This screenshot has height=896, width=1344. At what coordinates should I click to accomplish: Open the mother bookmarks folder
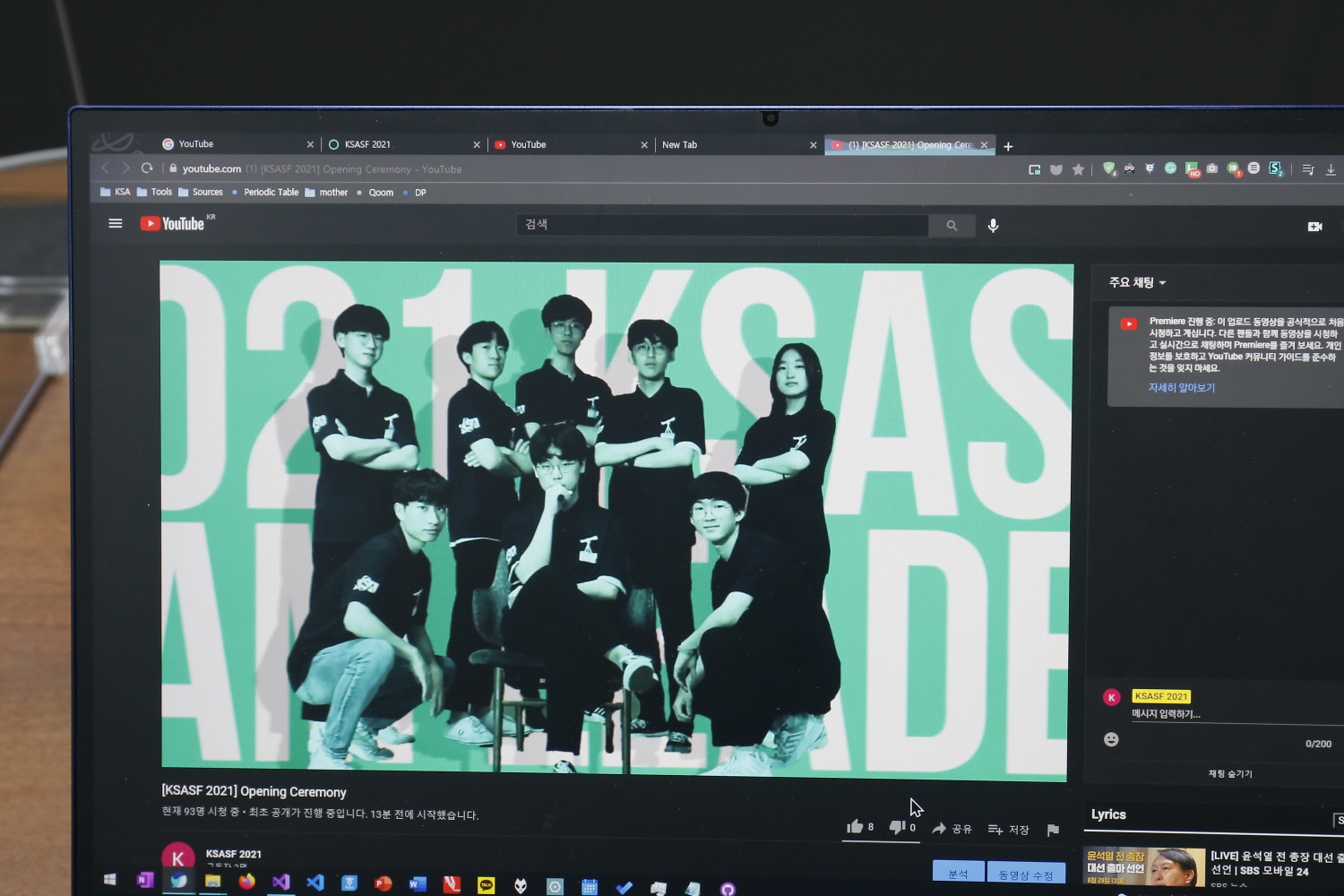[x=326, y=193]
